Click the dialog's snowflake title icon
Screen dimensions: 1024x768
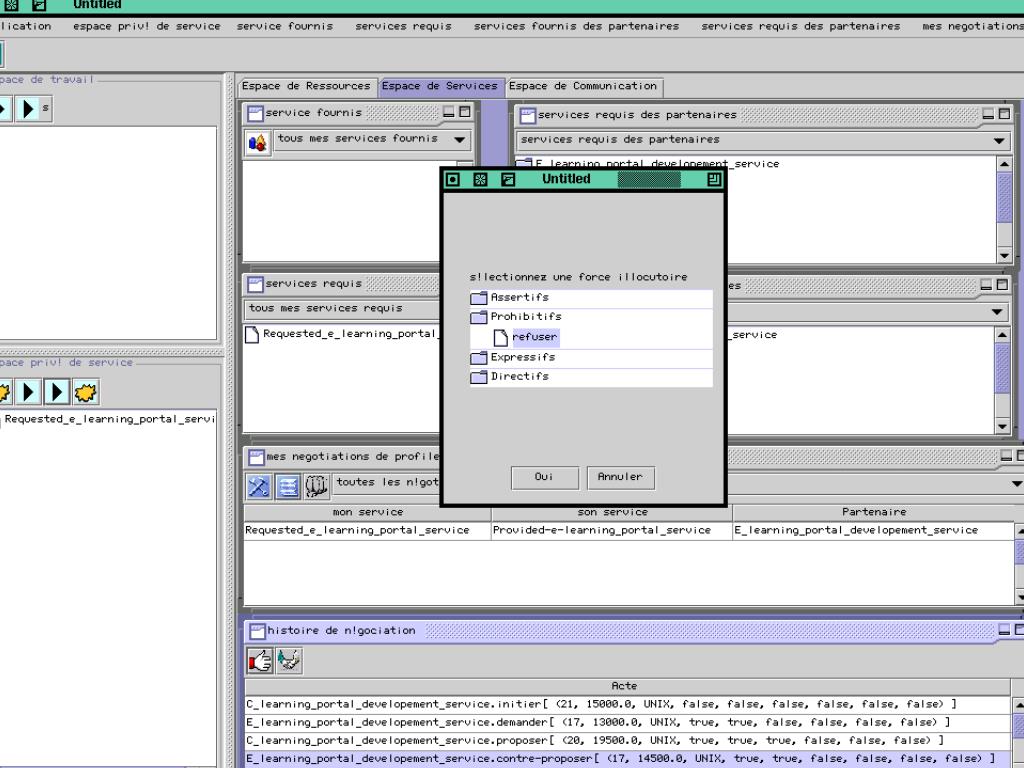pos(480,180)
